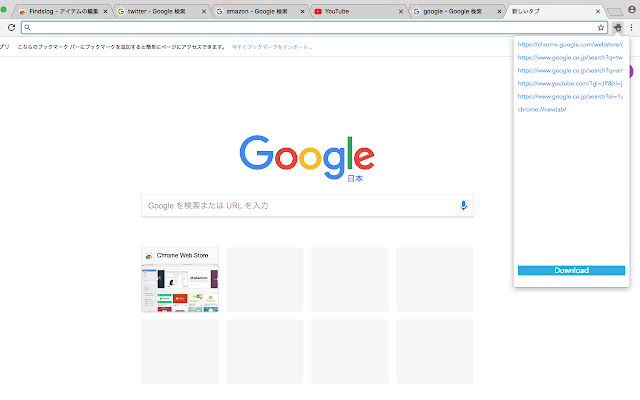Open the user profile icon at top right
Viewport: 640px width, 400px height.
point(632,10)
